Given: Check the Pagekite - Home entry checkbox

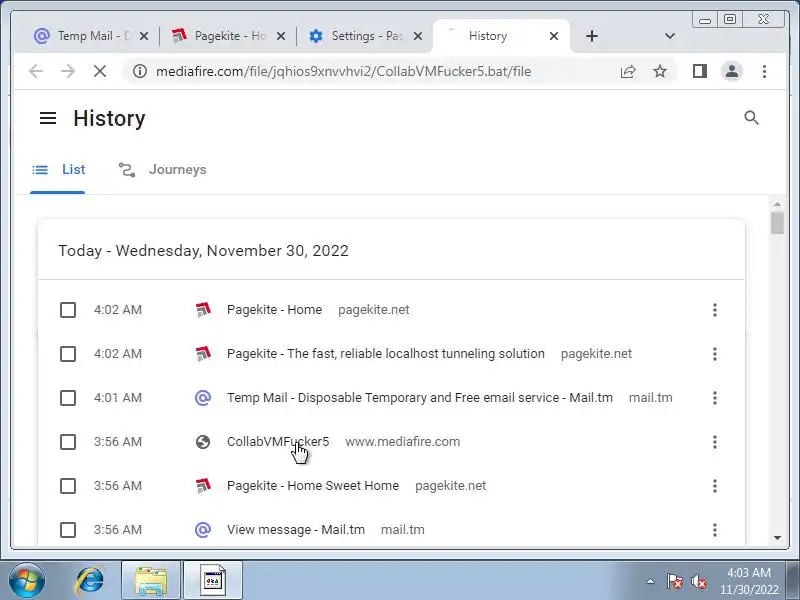Looking at the screenshot, I should click(68, 310).
